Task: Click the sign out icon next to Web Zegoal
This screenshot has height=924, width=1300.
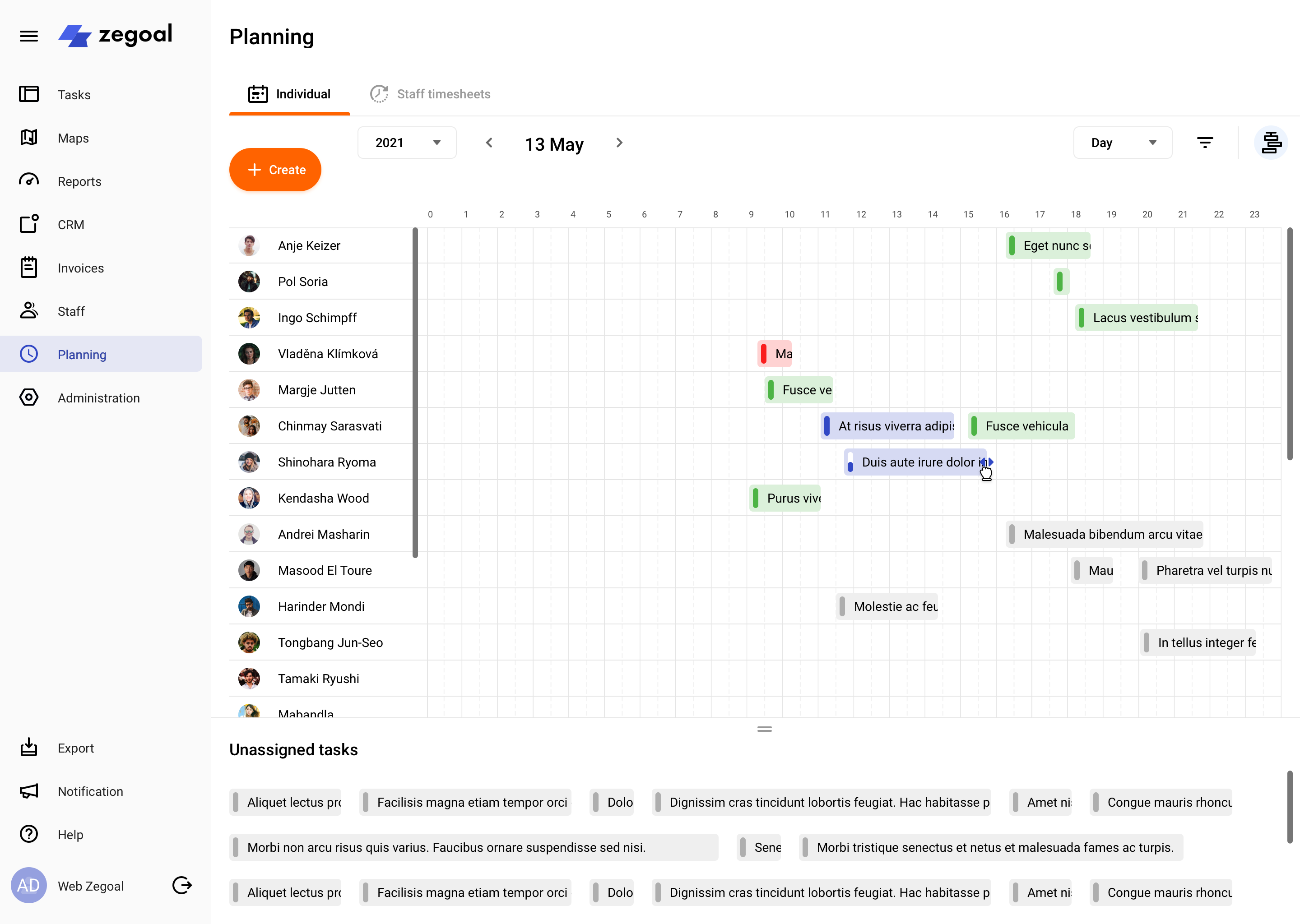Action: tap(181, 885)
